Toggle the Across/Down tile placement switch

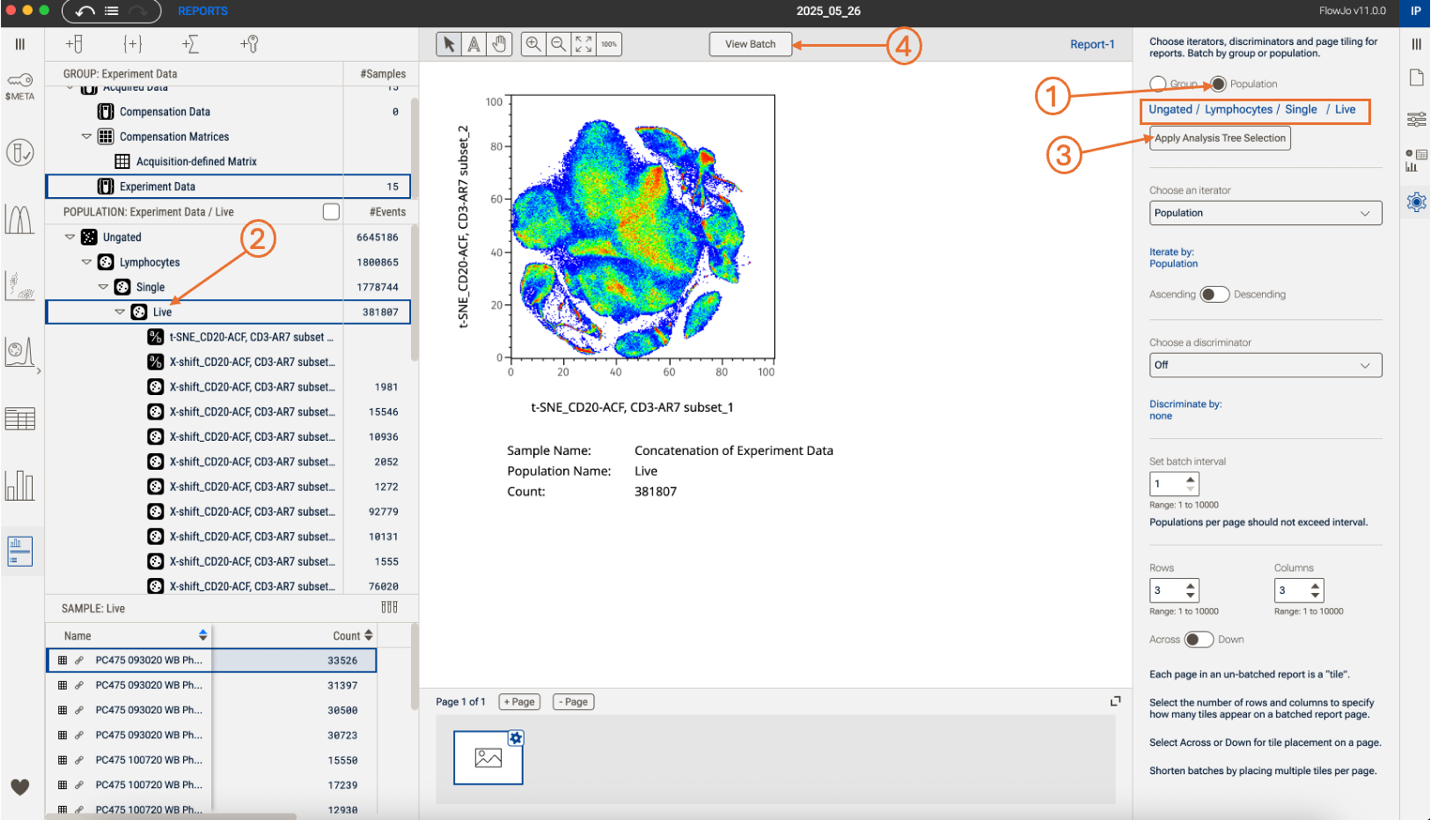(x=1198, y=640)
